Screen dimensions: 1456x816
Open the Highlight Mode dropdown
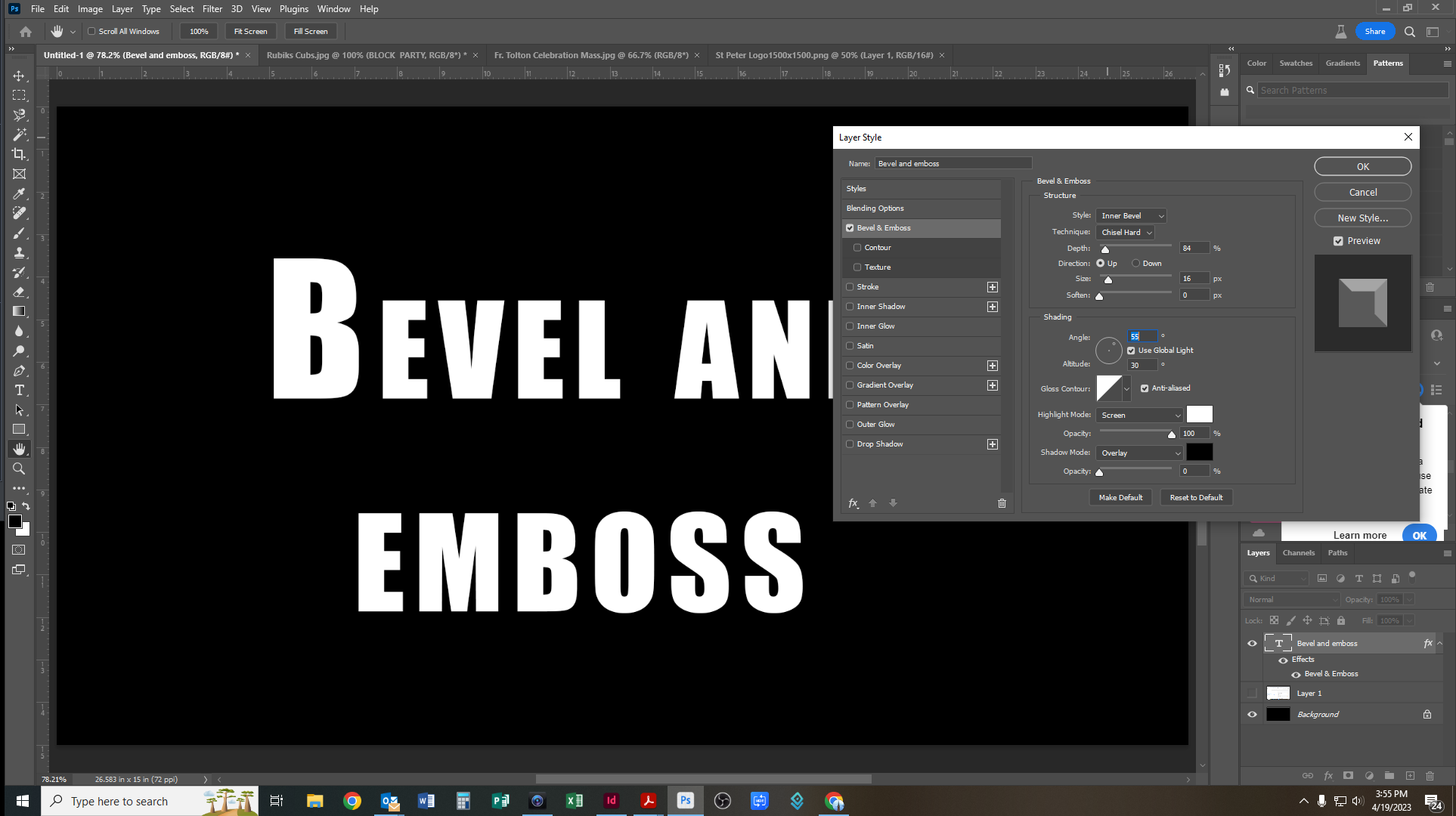click(x=1138, y=415)
